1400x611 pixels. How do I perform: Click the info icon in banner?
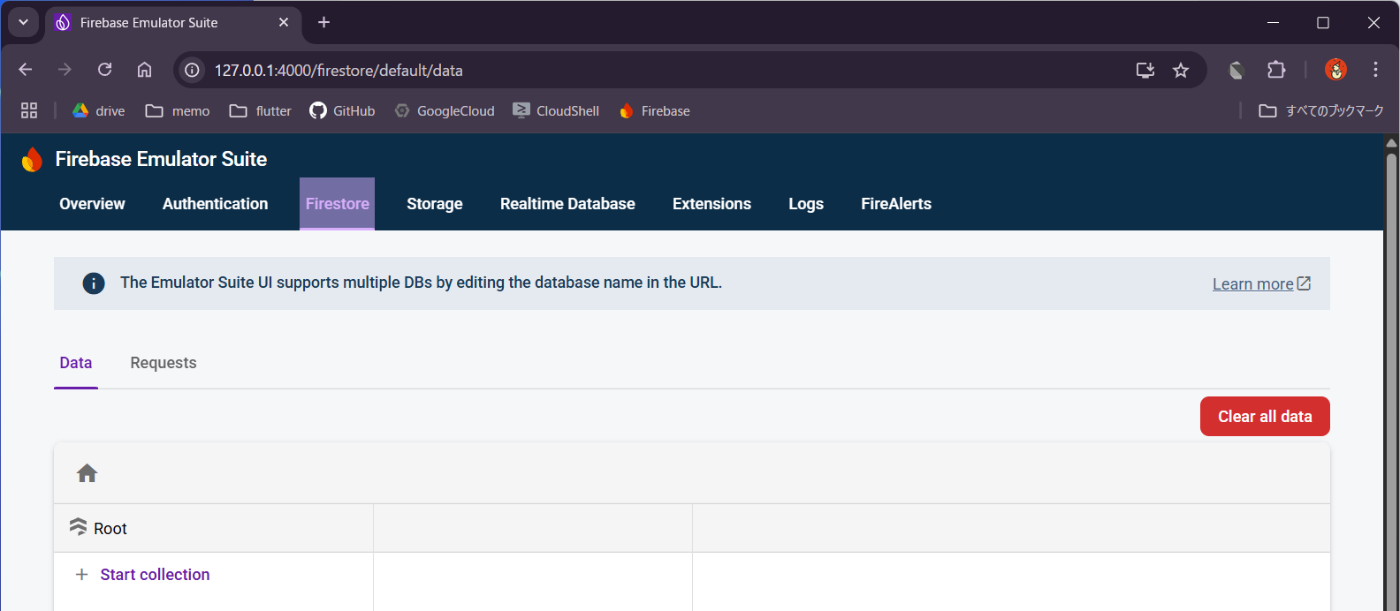[x=93, y=283]
